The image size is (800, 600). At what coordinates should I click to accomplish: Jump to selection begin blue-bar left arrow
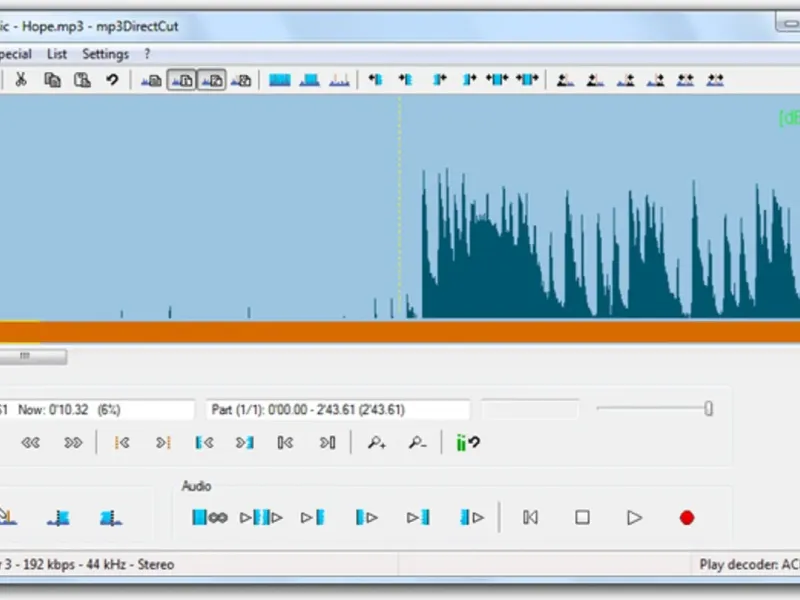tap(205, 443)
